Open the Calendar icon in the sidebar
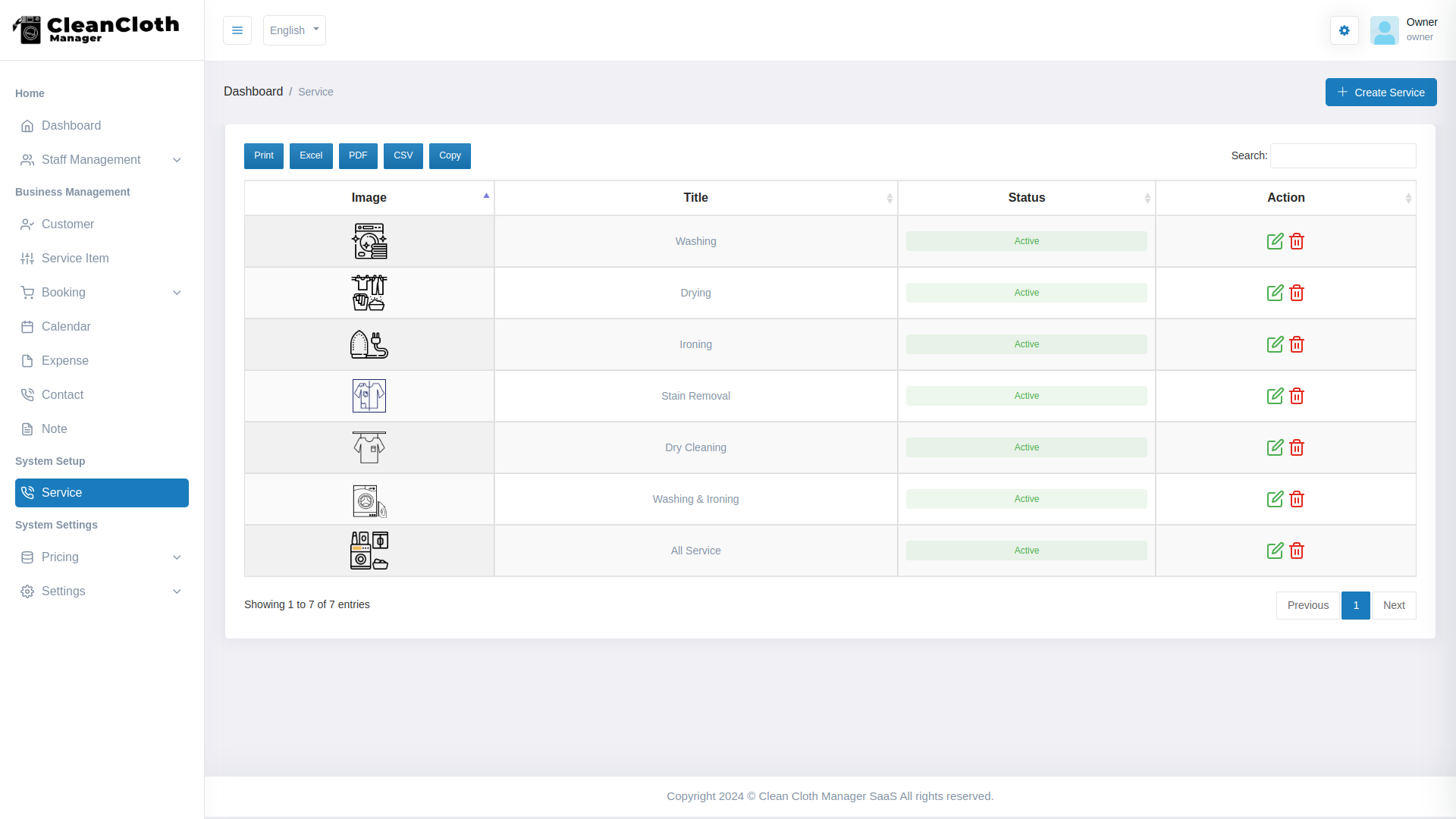Viewport: 1456px width, 819px height. pos(27,326)
